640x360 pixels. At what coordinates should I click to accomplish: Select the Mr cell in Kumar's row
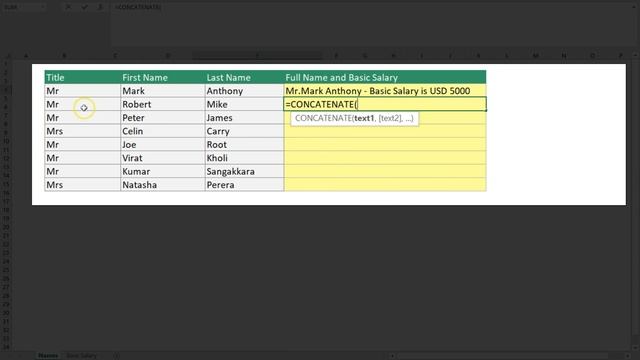click(82, 171)
